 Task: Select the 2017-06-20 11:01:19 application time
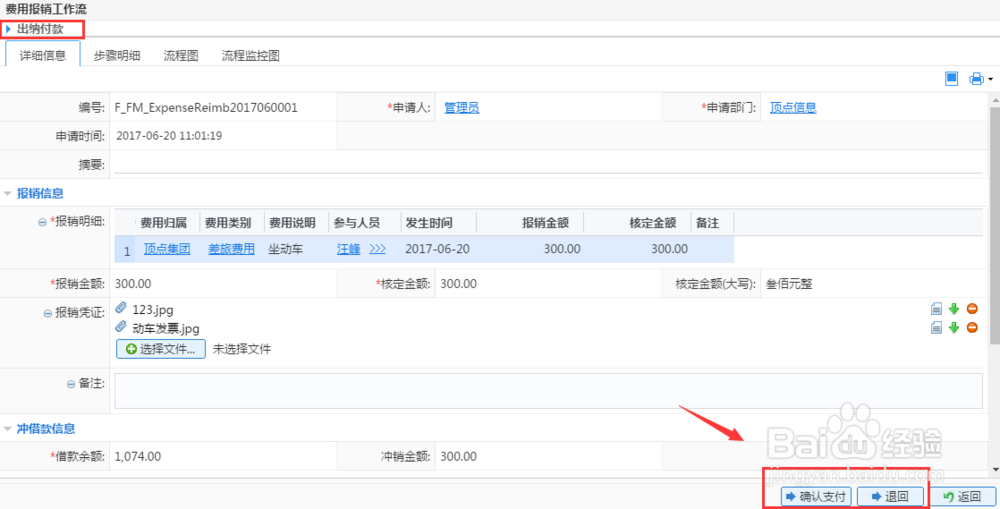[170, 136]
